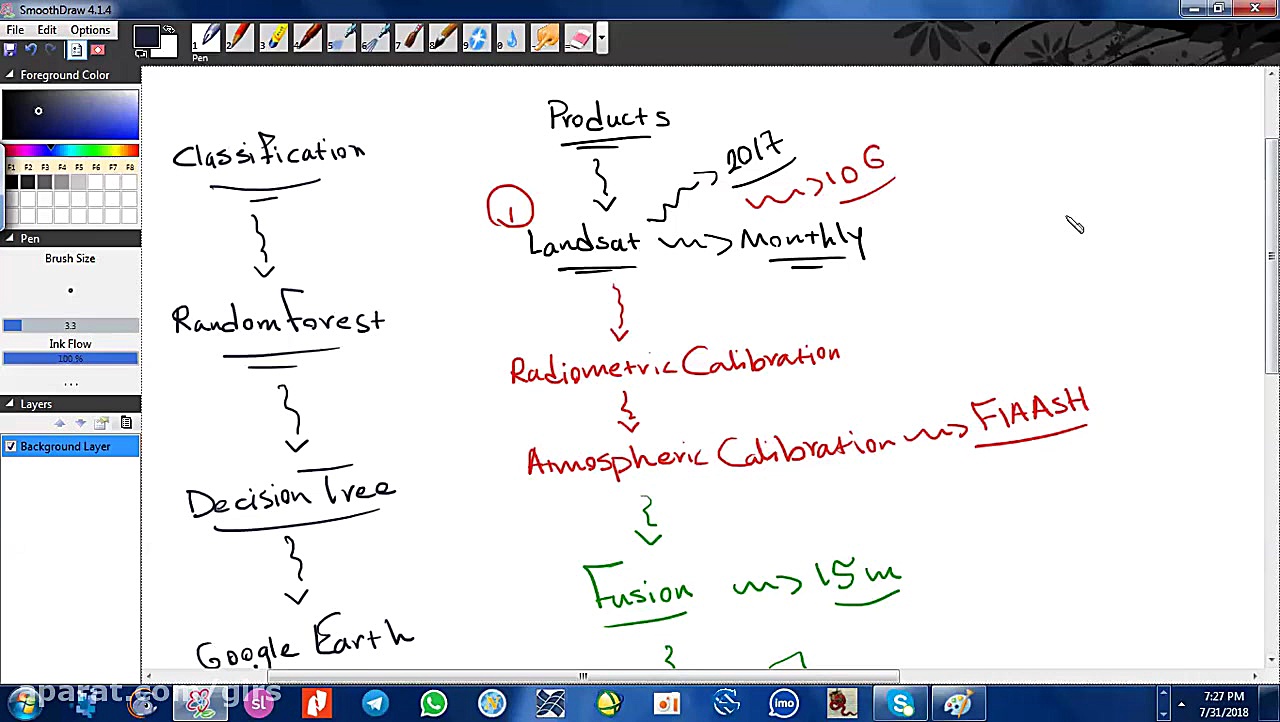Click the Save floppy disk icon
Screen dimensions: 1280x722
pos(10,50)
